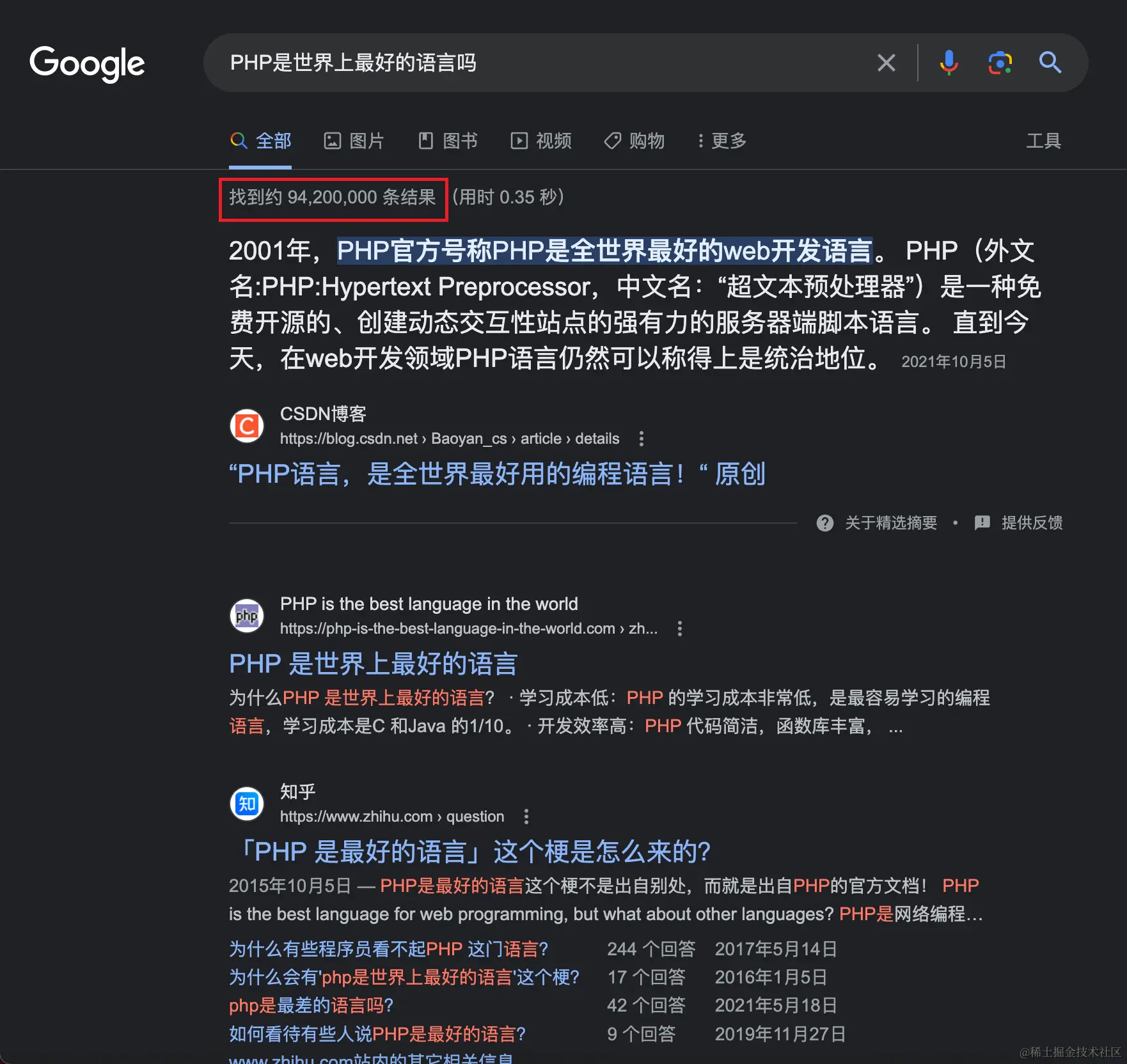This screenshot has height=1064, width=1127.
Task: Switch to the 图片 tab
Action: click(354, 141)
